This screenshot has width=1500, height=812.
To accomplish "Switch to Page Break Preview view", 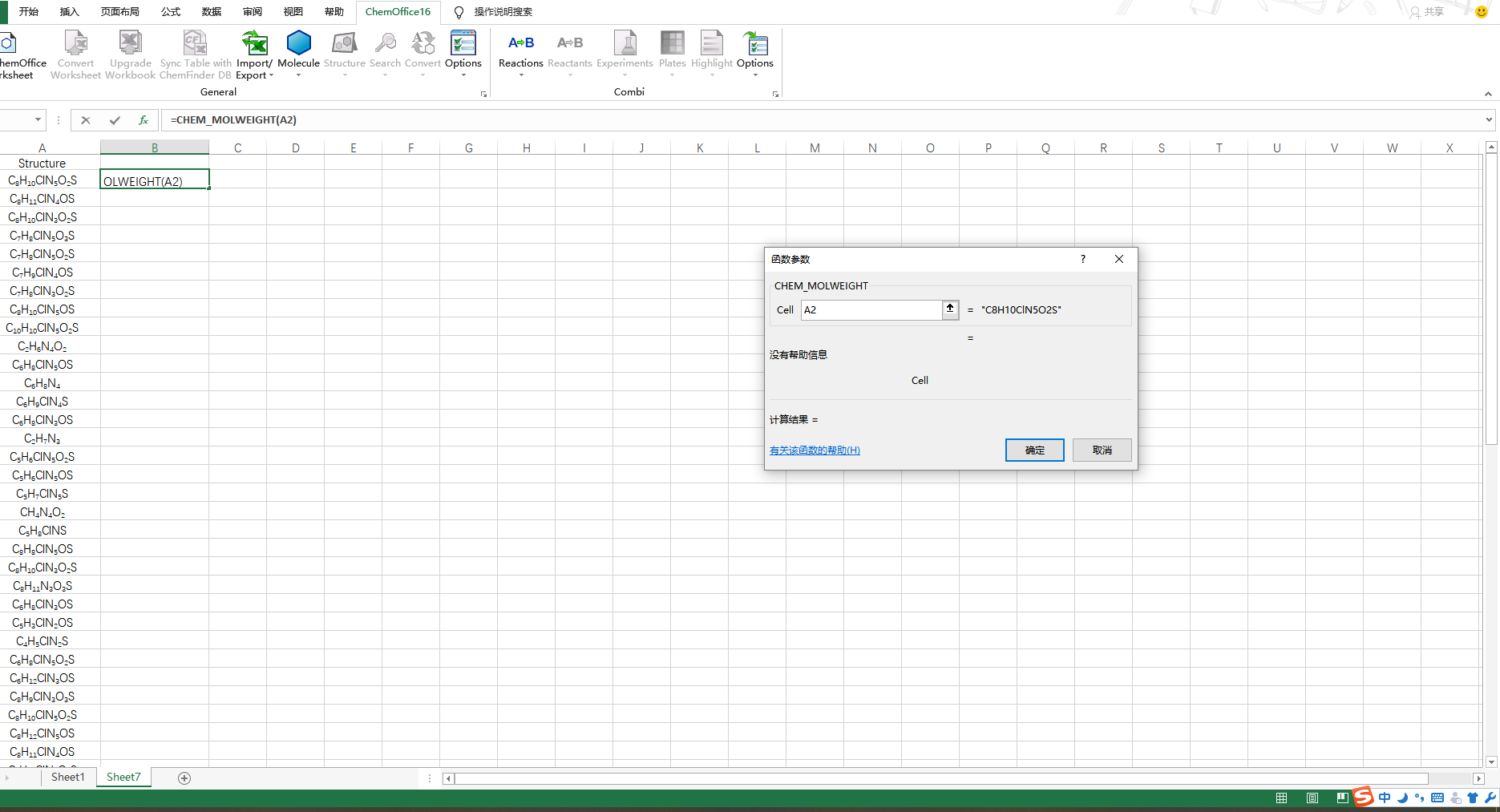I will click(1342, 798).
